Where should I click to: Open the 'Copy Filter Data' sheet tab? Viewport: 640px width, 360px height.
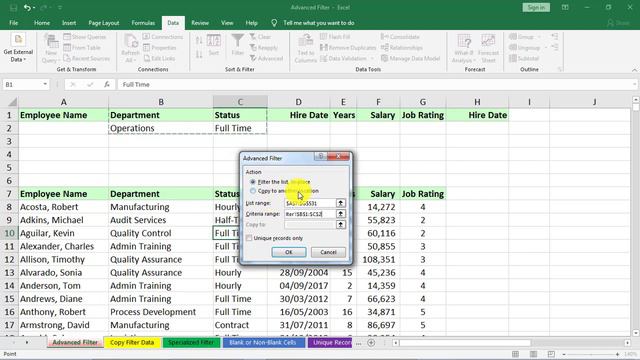pyautogui.click(x=132, y=342)
